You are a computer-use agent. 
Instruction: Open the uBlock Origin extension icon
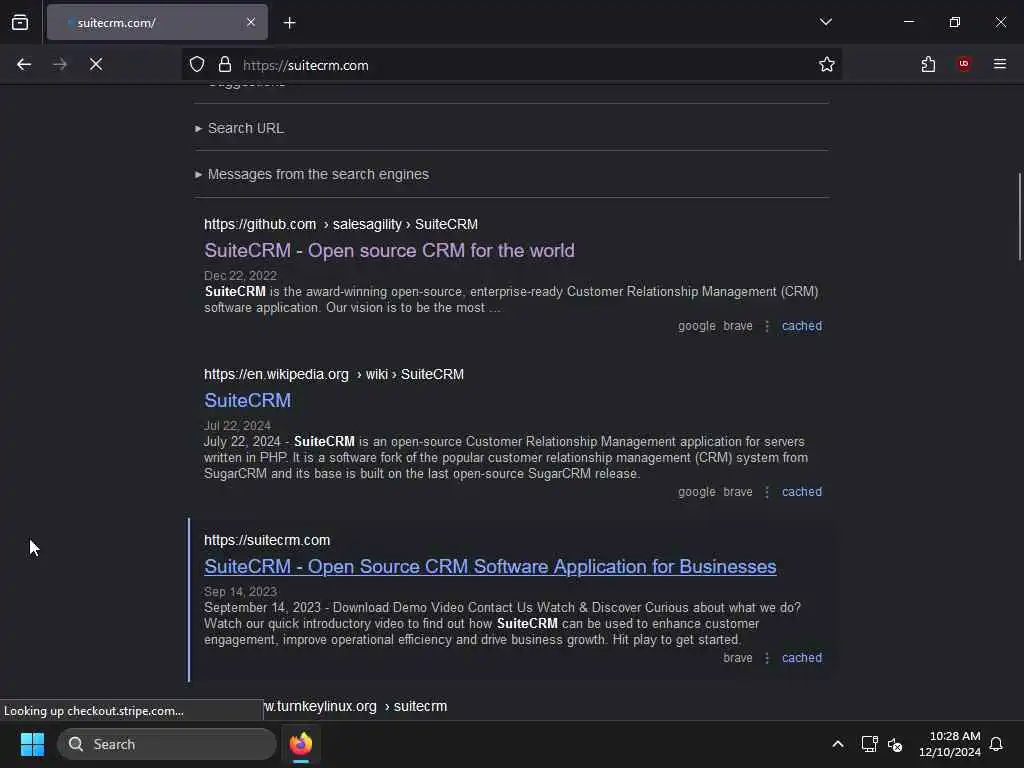pyautogui.click(x=964, y=64)
